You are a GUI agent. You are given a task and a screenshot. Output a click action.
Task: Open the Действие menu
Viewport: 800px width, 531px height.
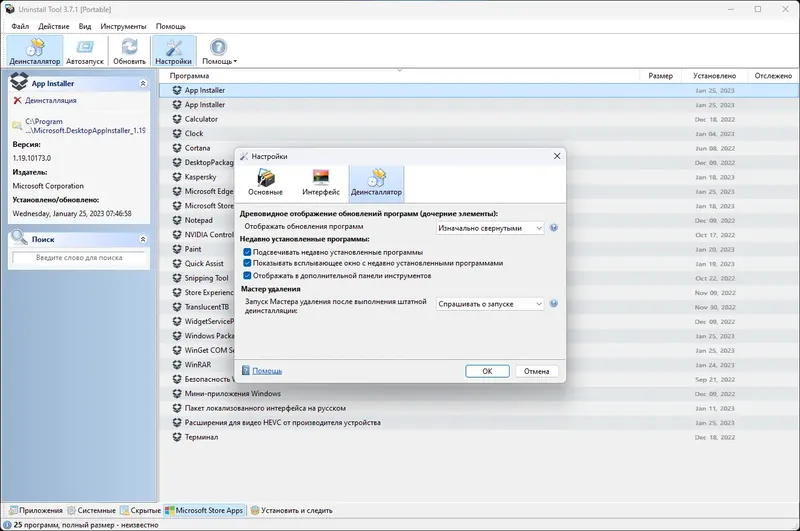[54, 26]
